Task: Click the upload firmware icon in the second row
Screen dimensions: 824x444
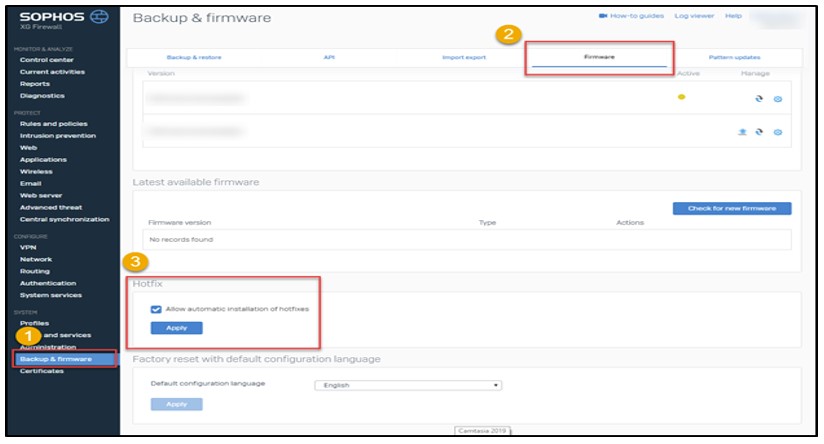Action: [742, 132]
